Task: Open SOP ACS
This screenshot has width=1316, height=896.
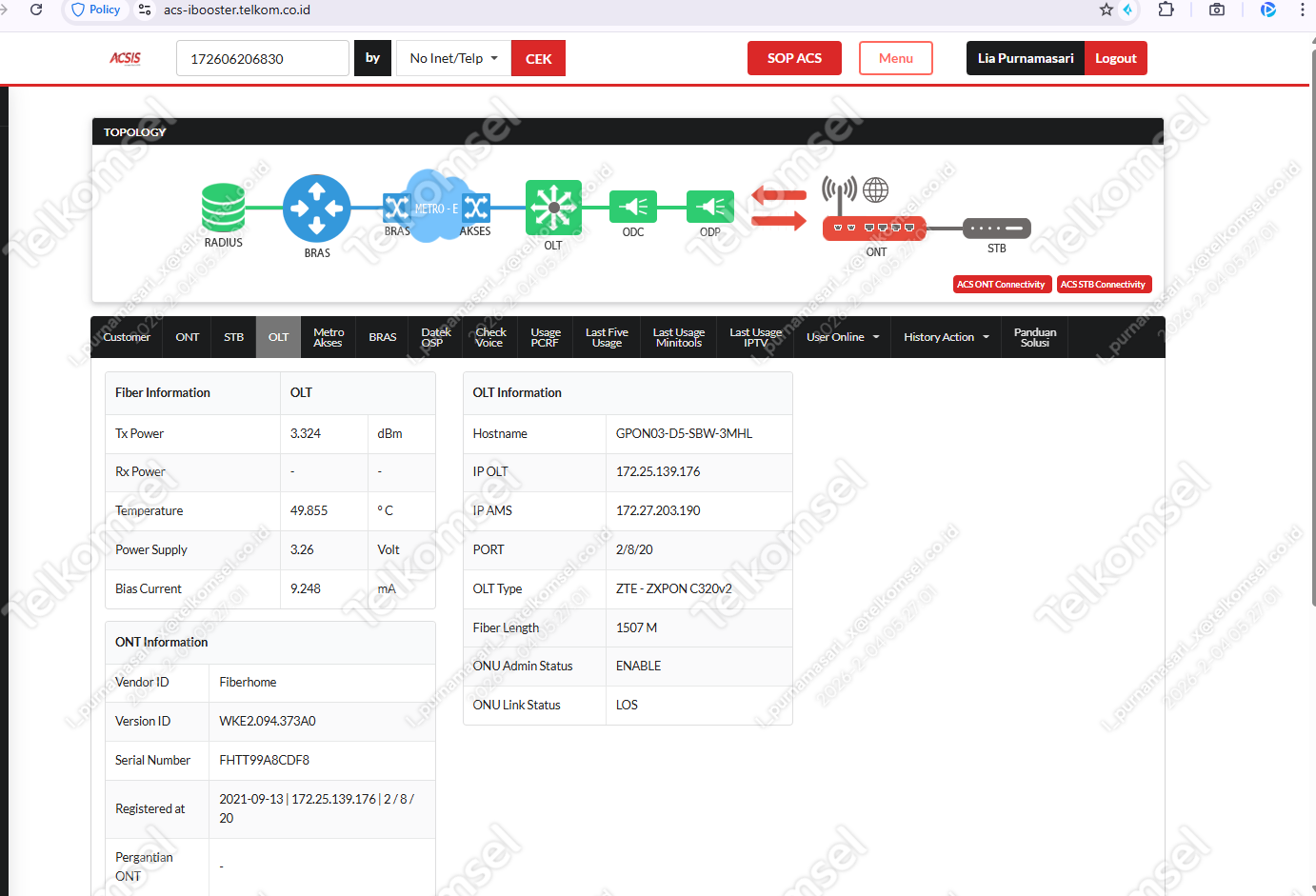Action: [794, 58]
